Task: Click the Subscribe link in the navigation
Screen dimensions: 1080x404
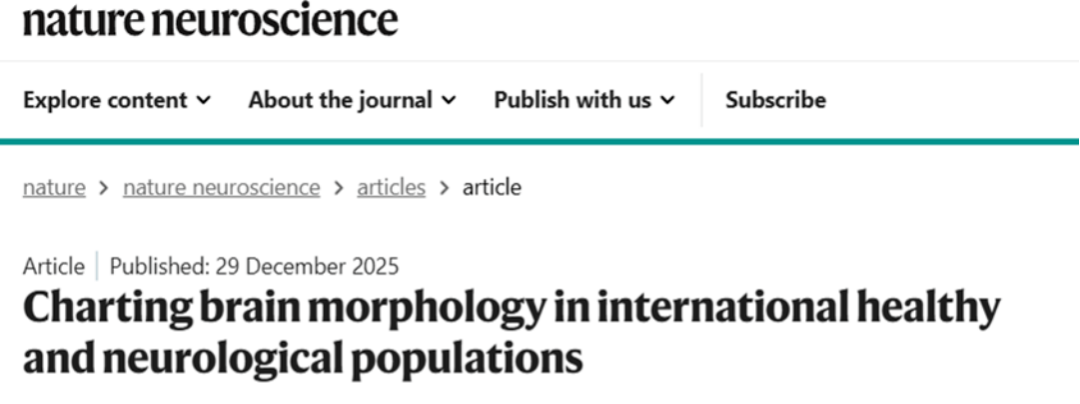Action: click(776, 100)
